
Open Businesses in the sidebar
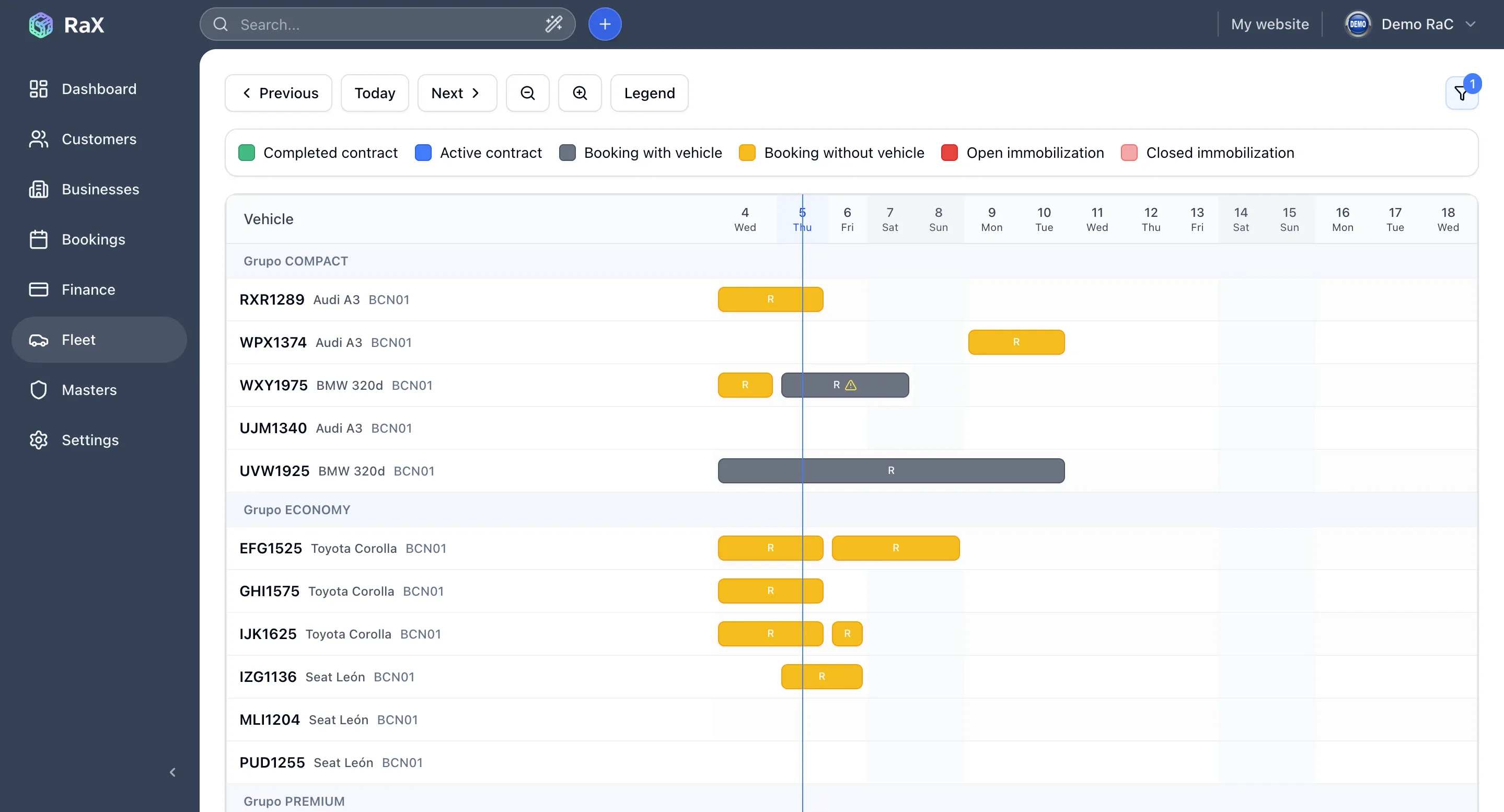pyautogui.click(x=99, y=189)
